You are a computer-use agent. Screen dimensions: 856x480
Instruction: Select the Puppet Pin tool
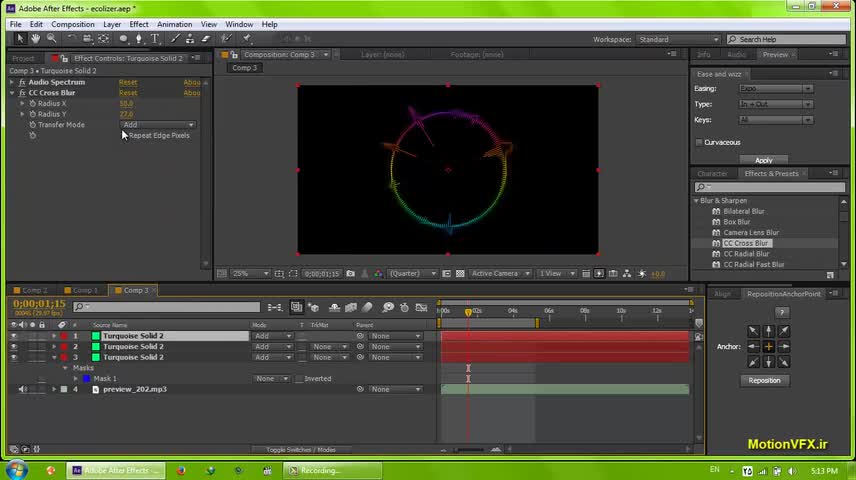(x=246, y=39)
